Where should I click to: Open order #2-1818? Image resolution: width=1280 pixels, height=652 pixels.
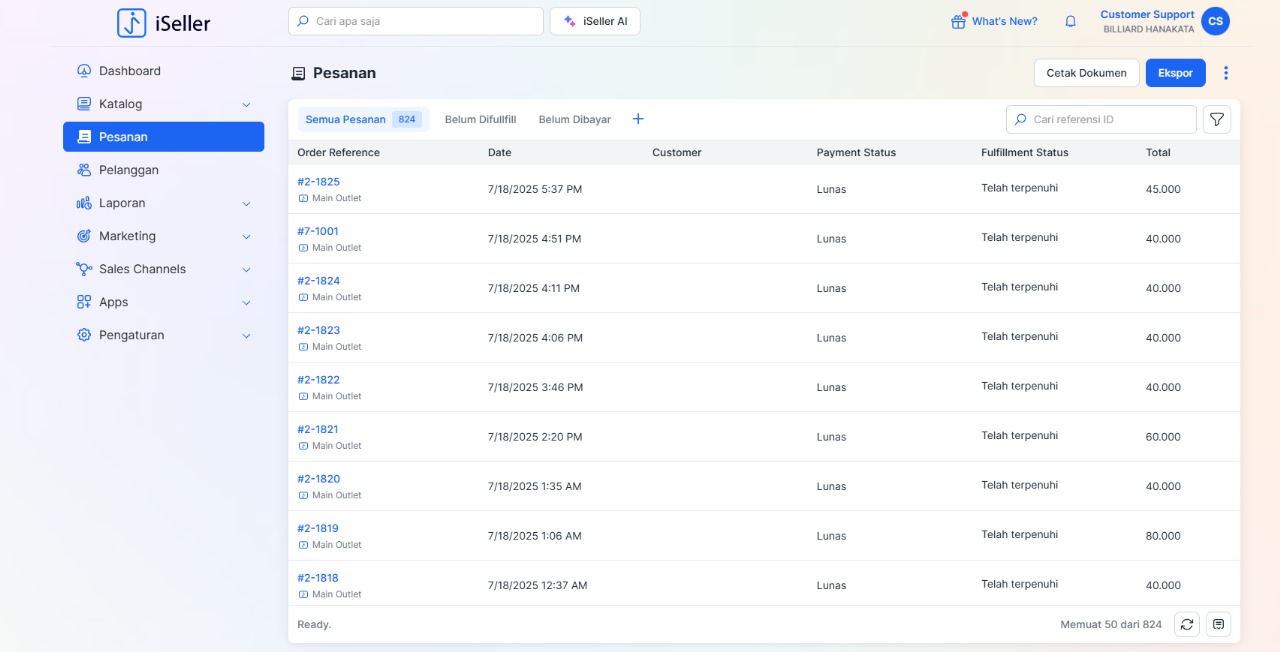coord(318,578)
